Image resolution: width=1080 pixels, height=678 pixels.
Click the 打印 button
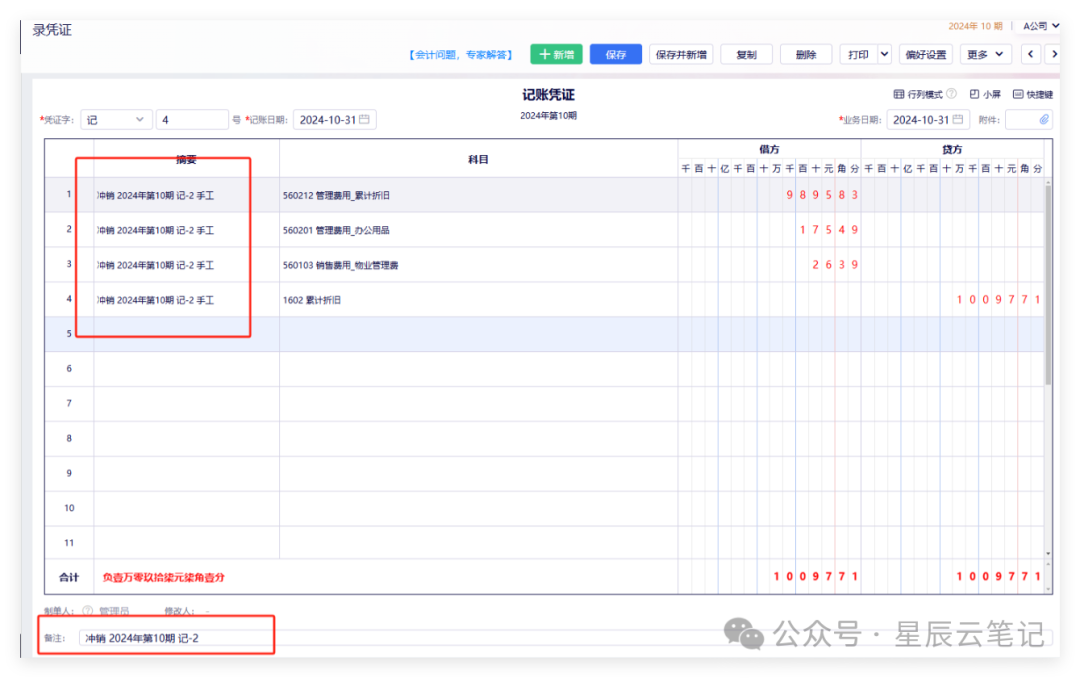pyautogui.click(x=858, y=54)
